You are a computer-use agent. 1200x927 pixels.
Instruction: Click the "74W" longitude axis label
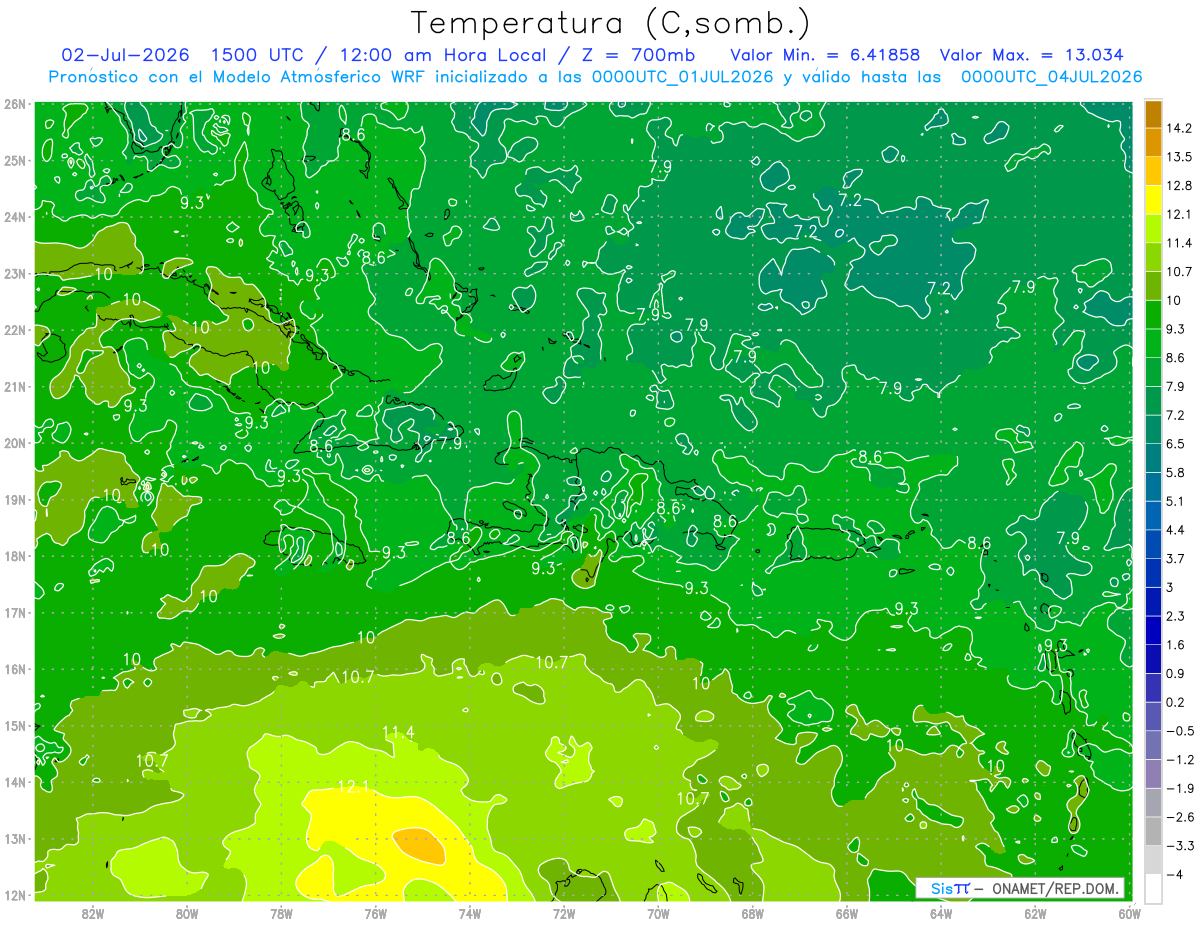tap(470, 913)
